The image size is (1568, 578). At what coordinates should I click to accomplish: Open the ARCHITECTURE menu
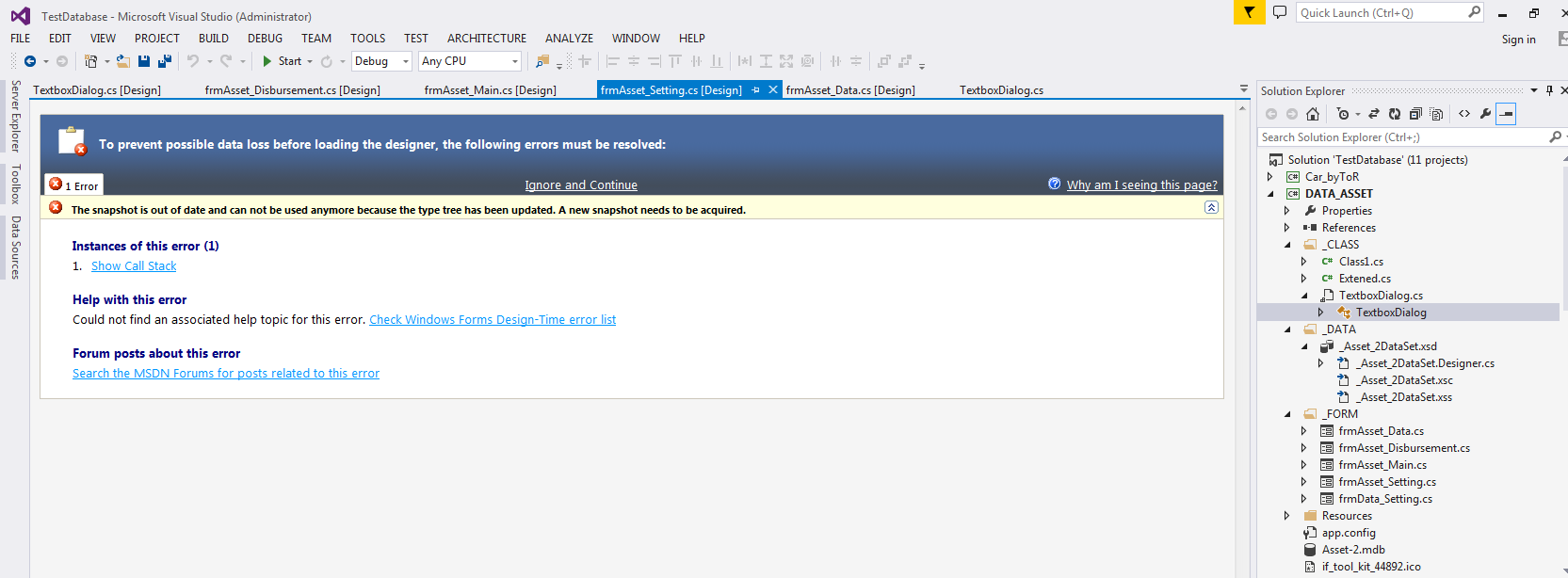point(487,39)
